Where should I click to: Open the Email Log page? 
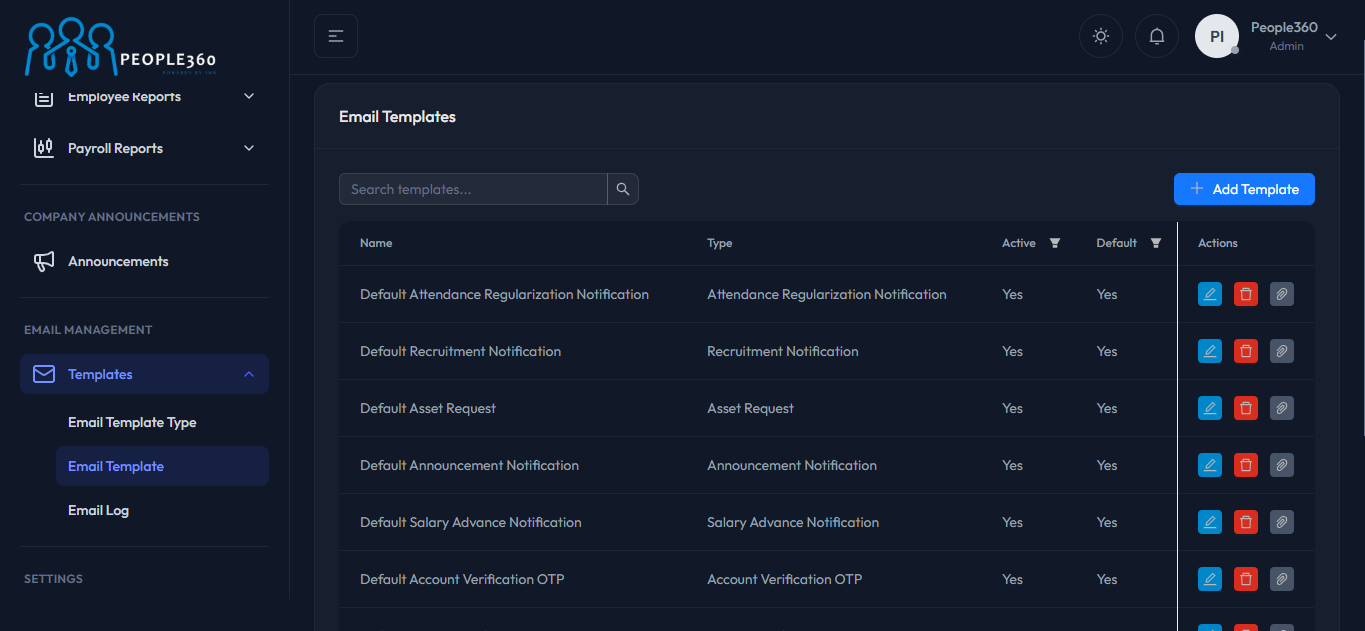[x=98, y=510]
